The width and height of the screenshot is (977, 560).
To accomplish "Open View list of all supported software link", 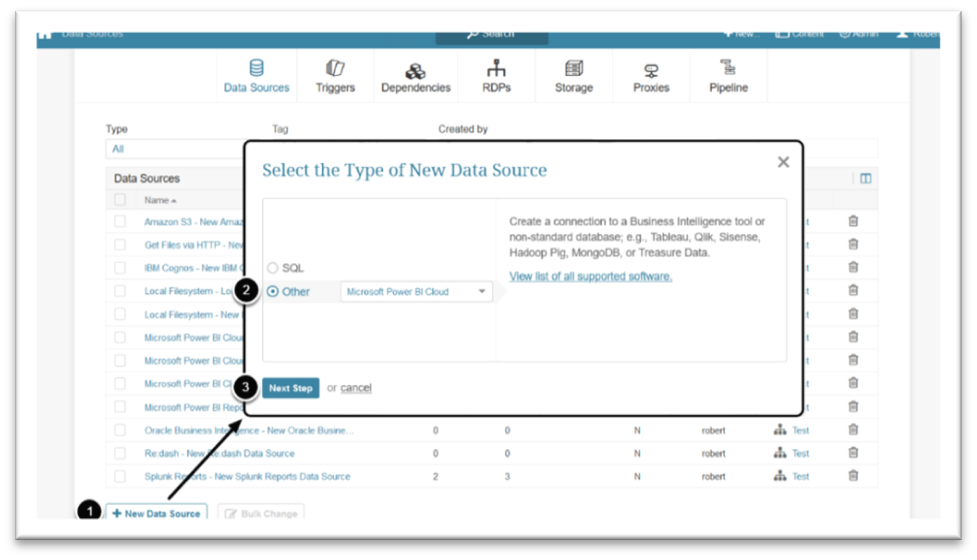I will click(x=591, y=276).
